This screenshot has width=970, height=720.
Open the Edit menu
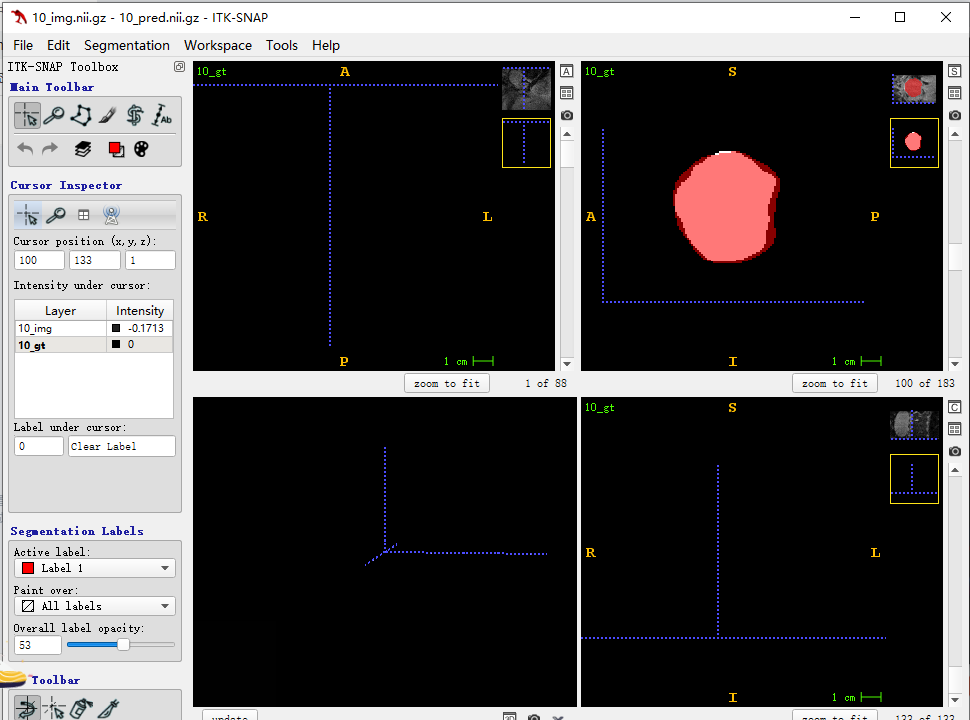click(x=58, y=45)
